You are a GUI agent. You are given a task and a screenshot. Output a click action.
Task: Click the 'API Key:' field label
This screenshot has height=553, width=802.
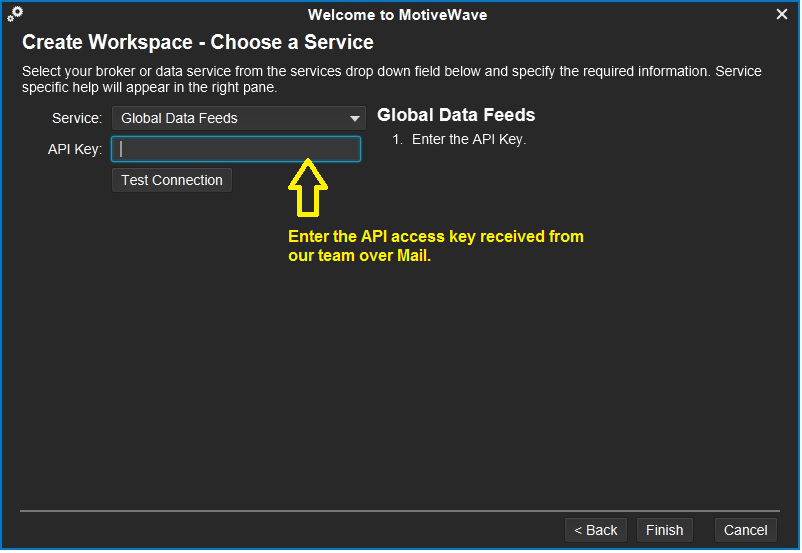click(x=75, y=149)
